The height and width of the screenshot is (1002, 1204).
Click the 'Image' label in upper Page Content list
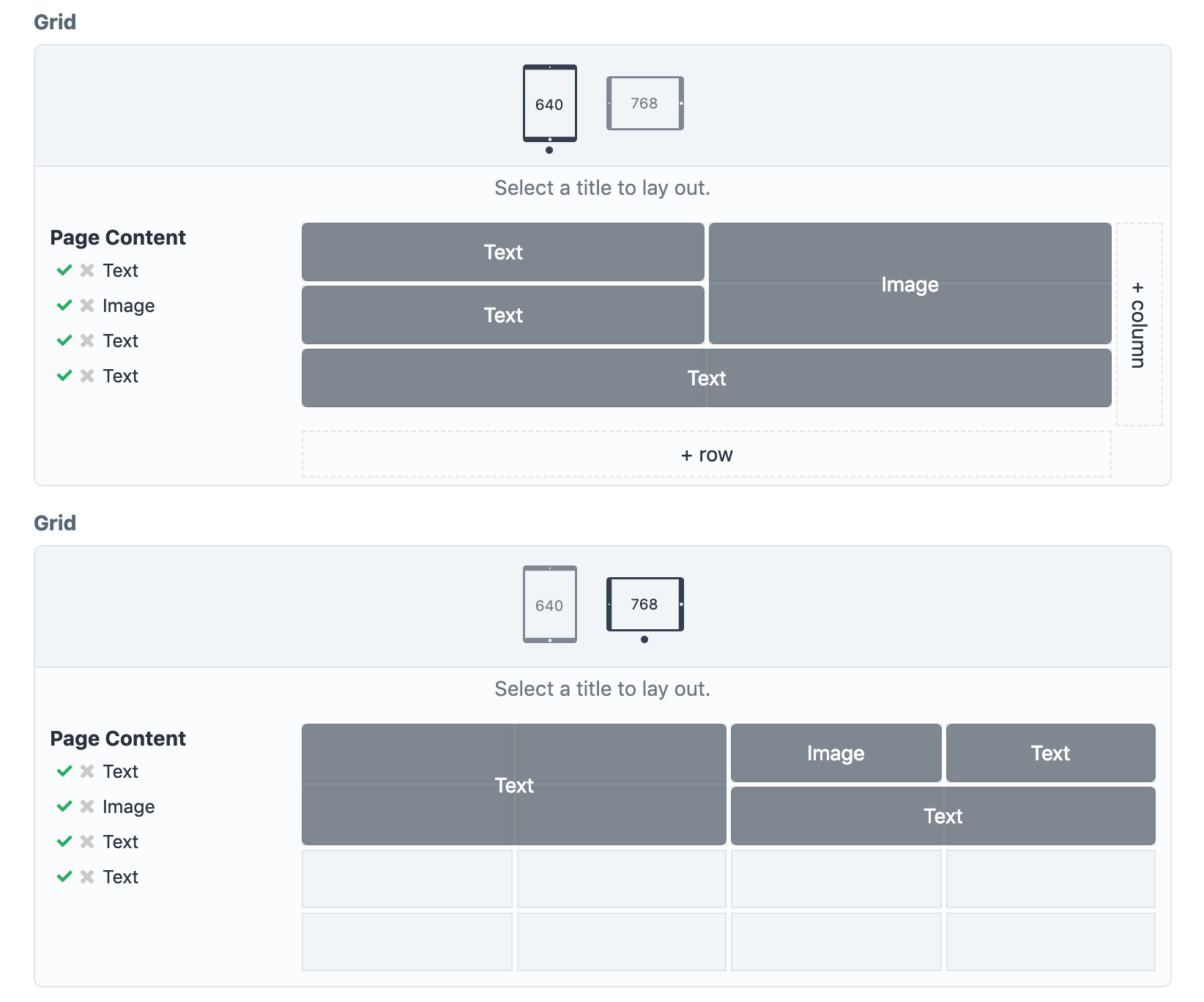coord(129,306)
